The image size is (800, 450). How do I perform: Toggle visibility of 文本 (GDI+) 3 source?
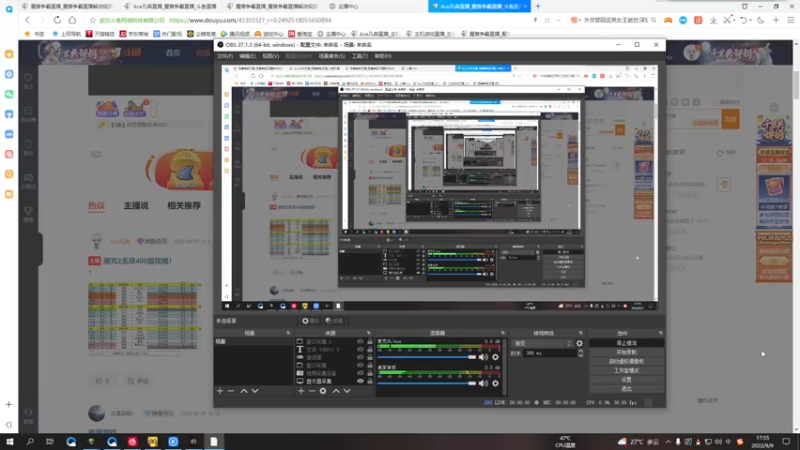coord(360,349)
